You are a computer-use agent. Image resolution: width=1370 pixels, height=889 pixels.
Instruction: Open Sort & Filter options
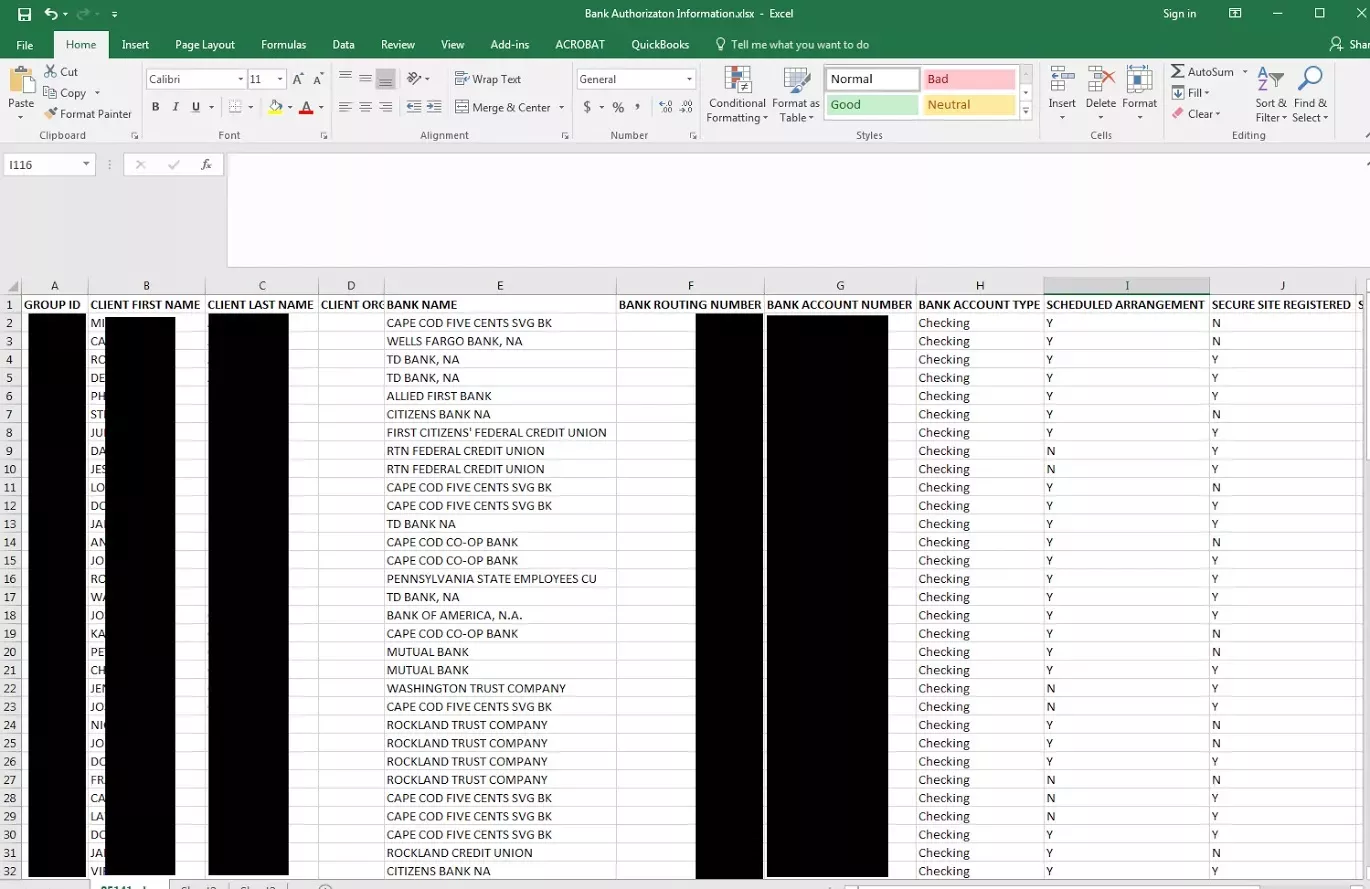pos(1270,96)
